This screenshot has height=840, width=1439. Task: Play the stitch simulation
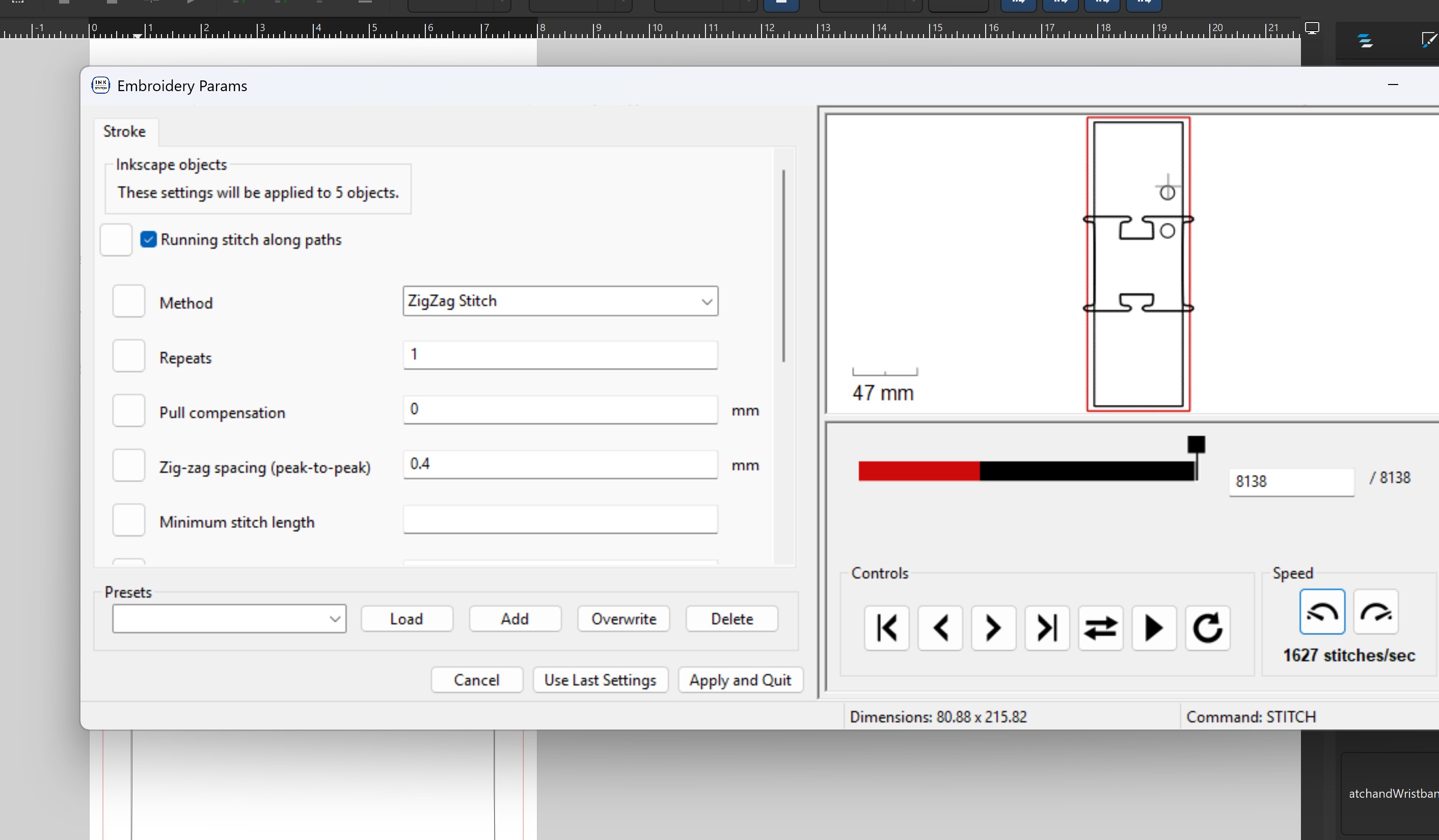click(x=1154, y=628)
